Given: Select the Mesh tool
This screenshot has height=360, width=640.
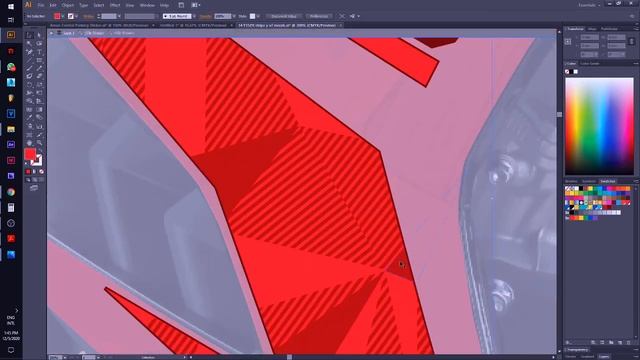Looking at the screenshot, I should [x=29, y=109].
